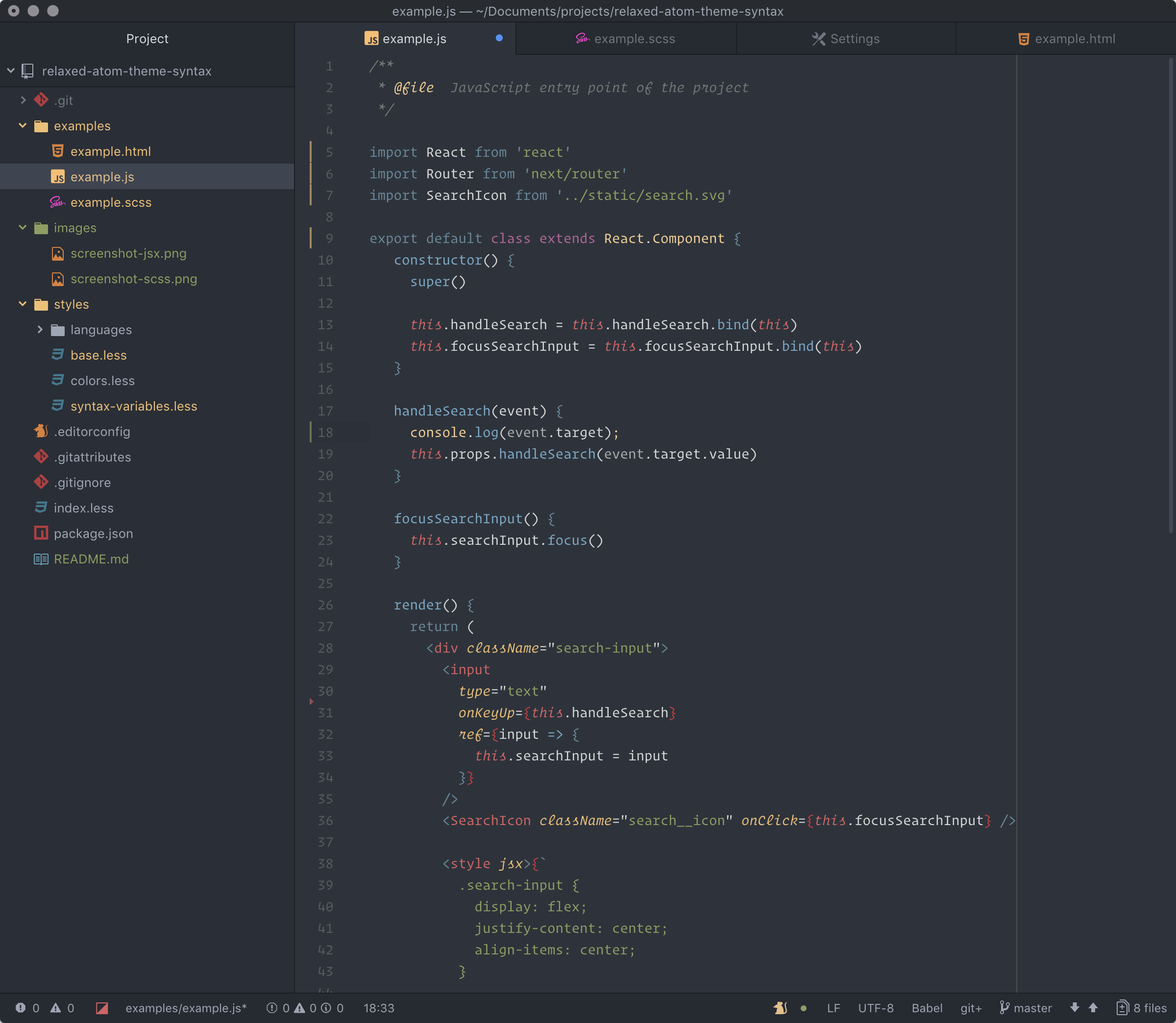
Task: Change the Babel grammar selector
Action: click(x=927, y=1008)
